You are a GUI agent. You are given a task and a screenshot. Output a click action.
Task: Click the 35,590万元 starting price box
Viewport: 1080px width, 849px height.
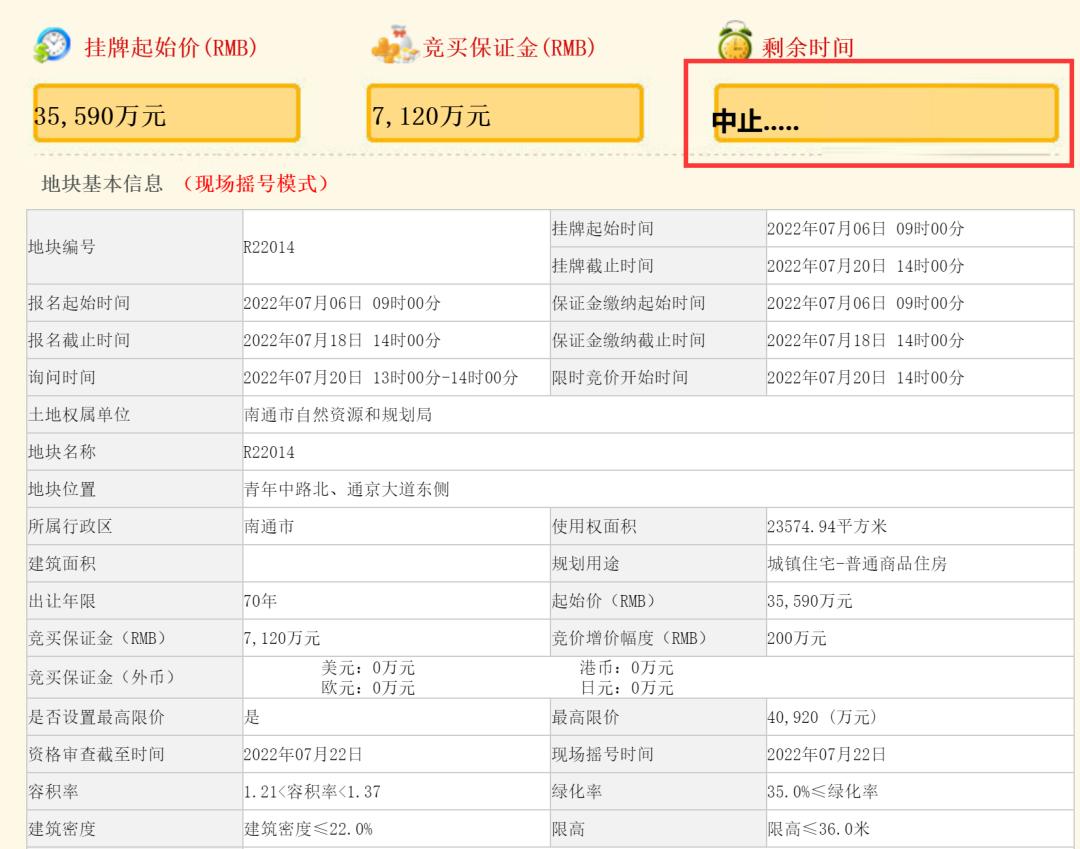point(167,114)
